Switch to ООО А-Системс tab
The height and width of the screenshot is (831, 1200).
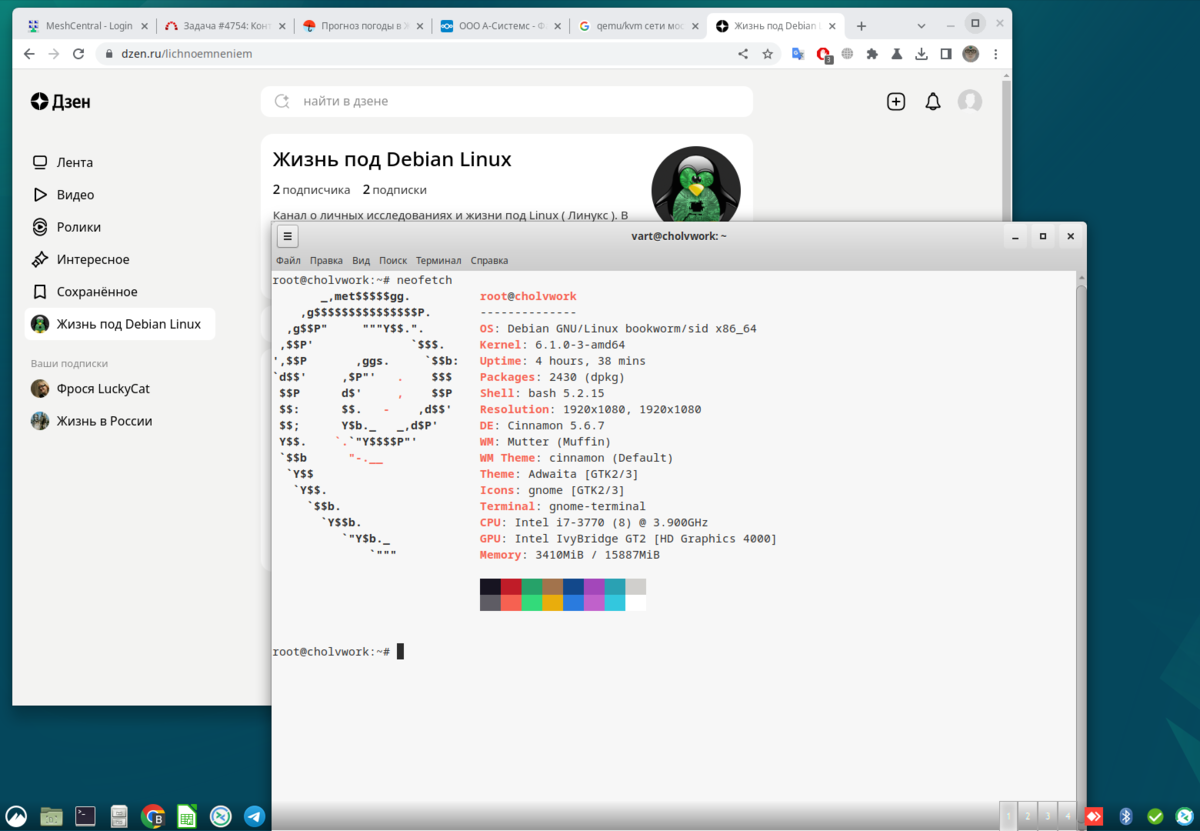point(501,26)
